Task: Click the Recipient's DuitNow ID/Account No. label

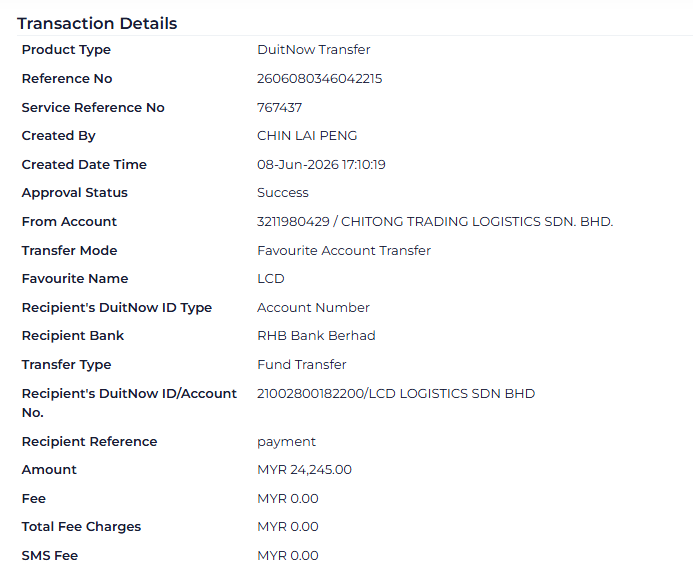Action: pos(129,403)
